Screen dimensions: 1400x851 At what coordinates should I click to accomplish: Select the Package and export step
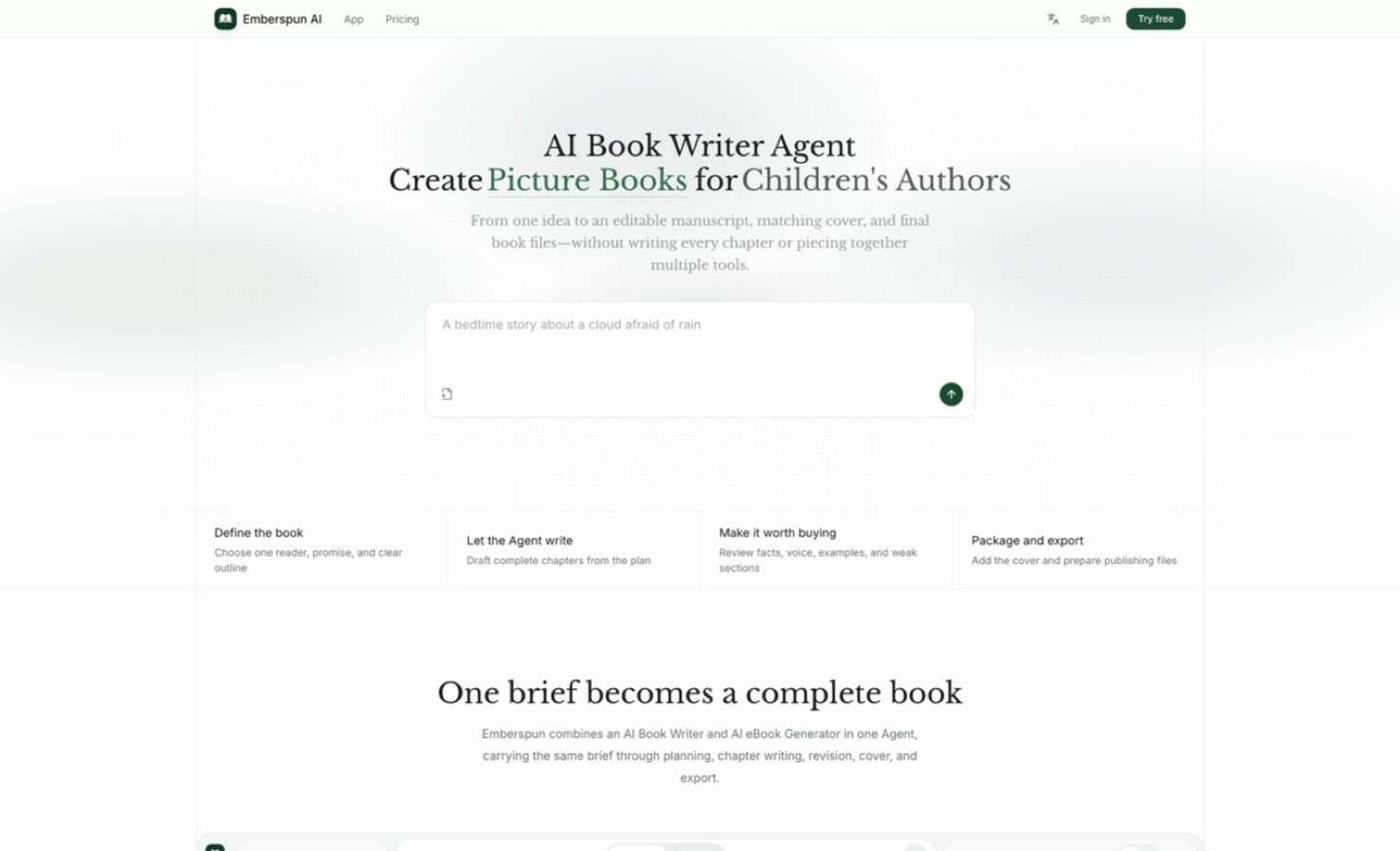(1078, 549)
